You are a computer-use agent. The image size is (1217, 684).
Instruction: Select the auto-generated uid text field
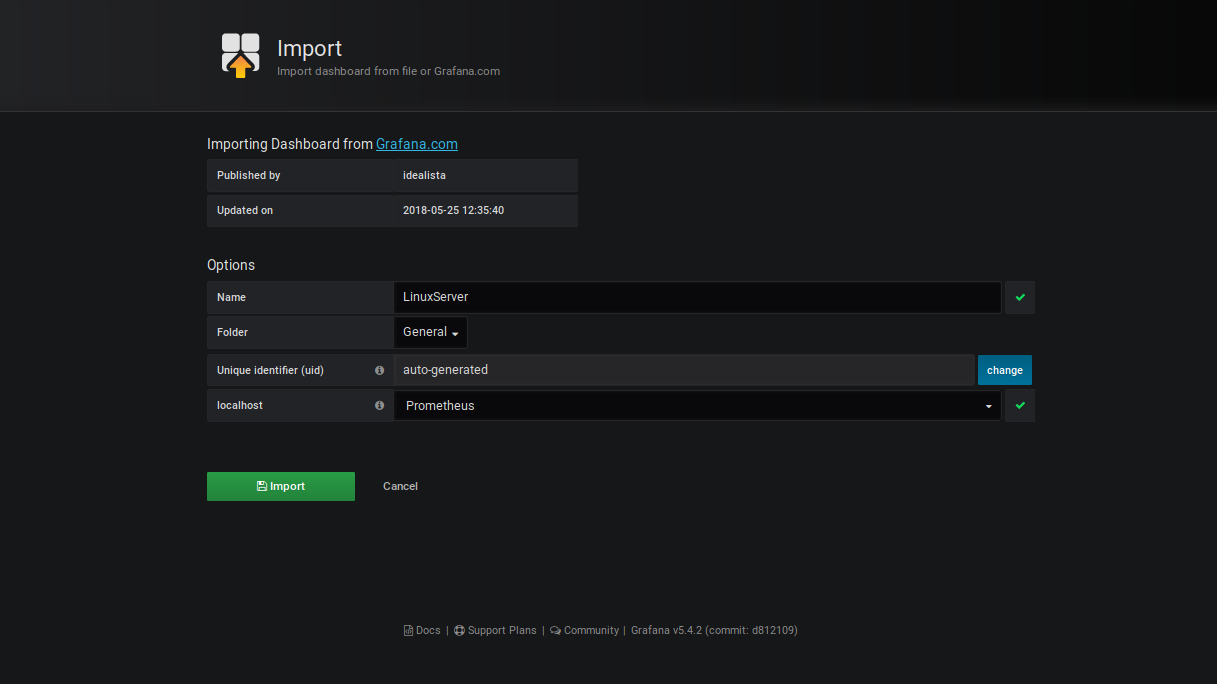pyautogui.click(x=685, y=370)
